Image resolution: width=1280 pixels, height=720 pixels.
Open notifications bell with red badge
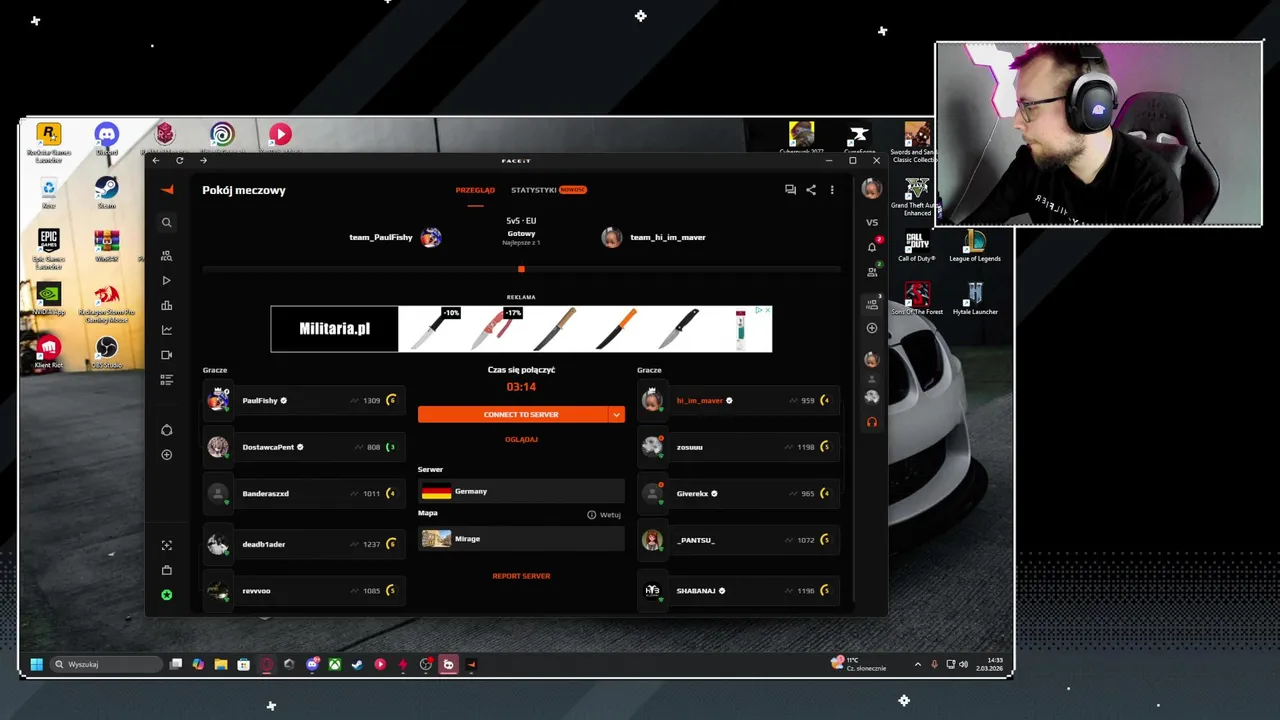[x=872, y=246]
